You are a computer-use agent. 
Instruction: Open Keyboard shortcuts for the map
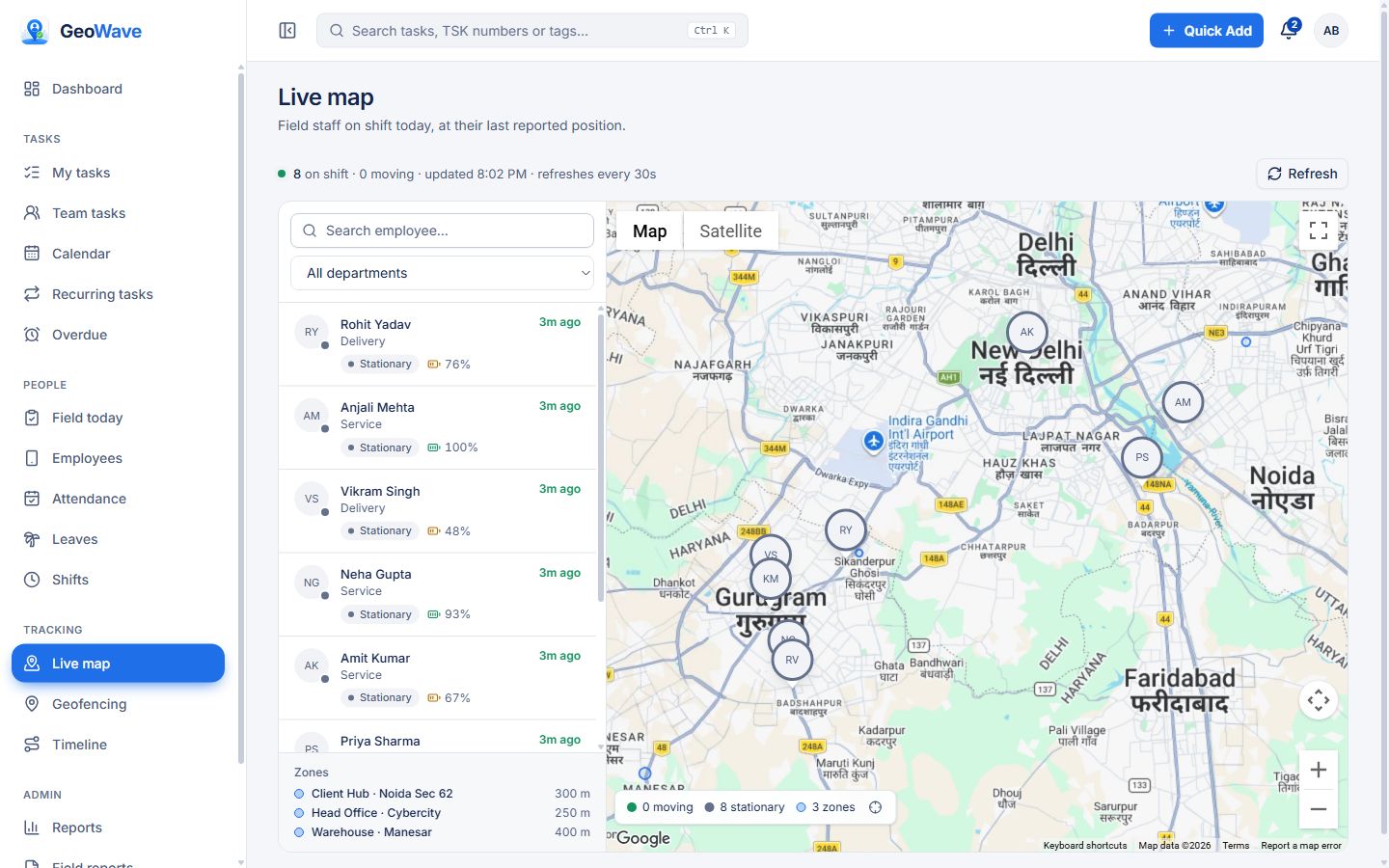[x=1085, y=846]
